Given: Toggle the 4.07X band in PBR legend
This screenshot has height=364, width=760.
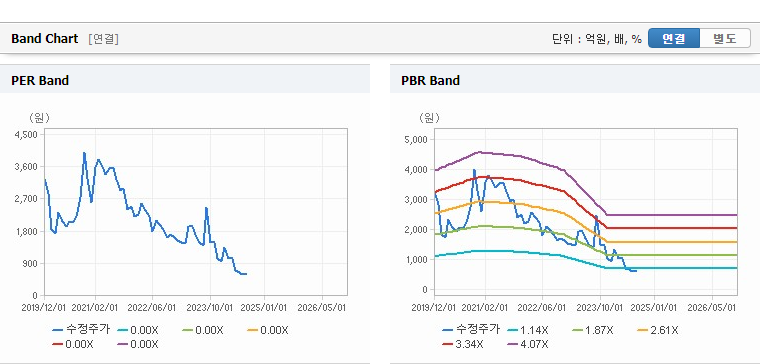Looking at the screenshot, I should tap(527, 344).
